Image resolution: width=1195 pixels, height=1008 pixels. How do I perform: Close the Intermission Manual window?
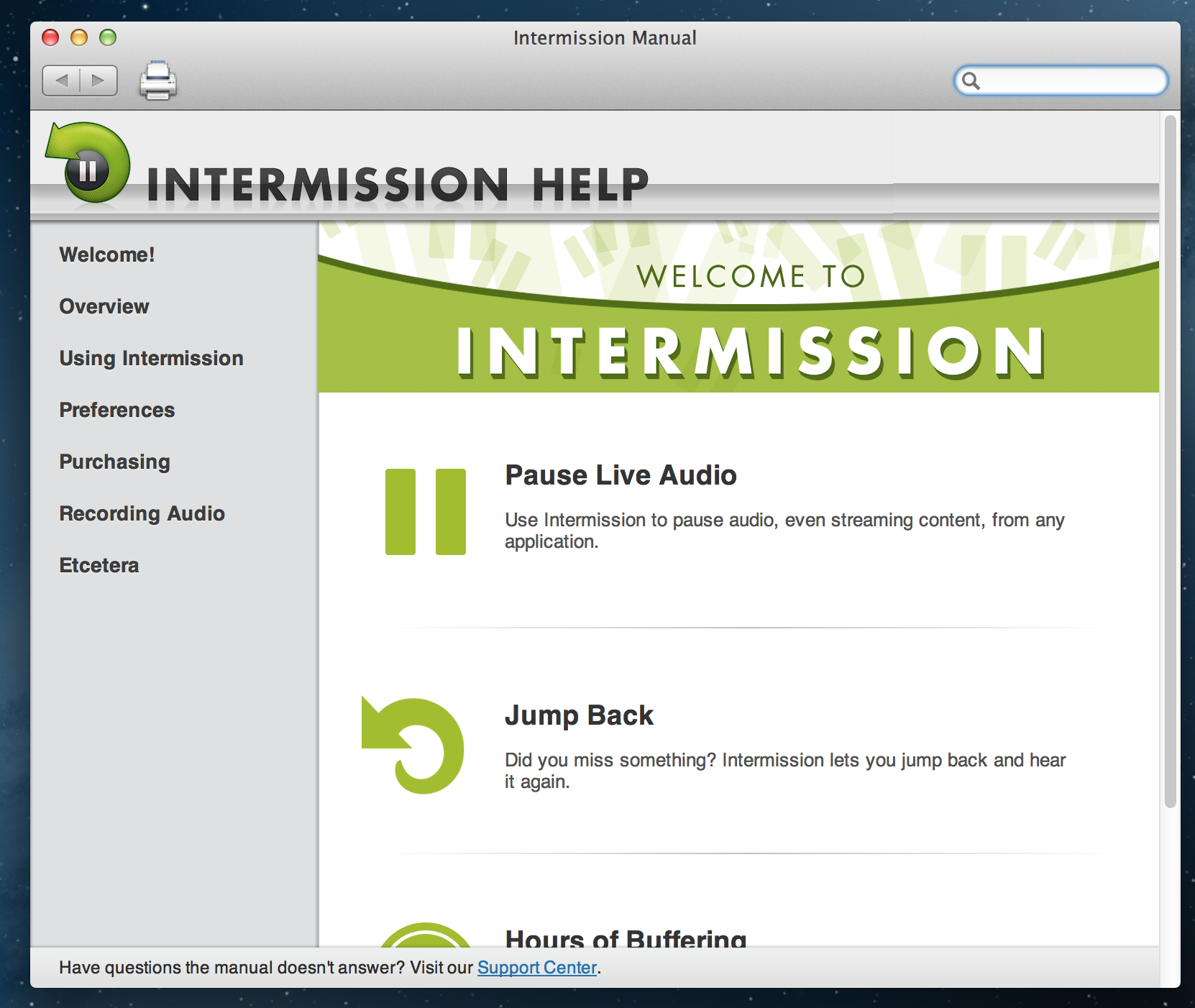point(50,37)
